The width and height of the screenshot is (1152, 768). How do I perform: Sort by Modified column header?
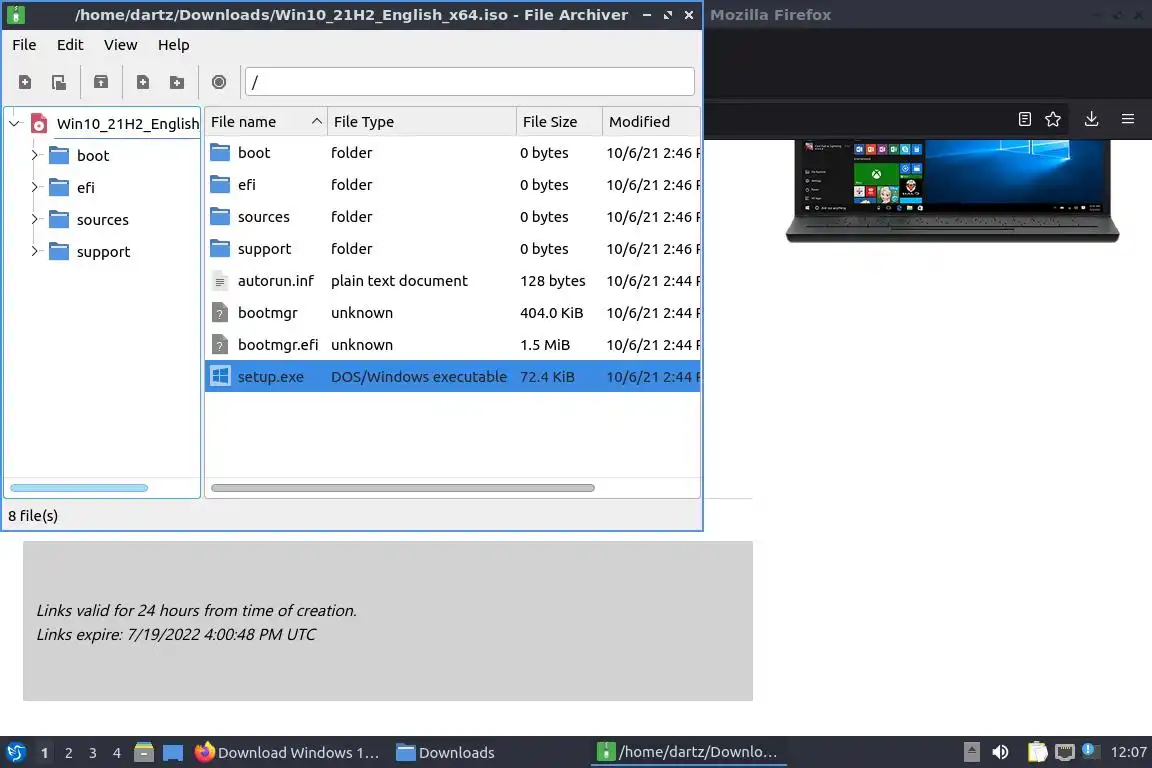(x=651, y=121)
